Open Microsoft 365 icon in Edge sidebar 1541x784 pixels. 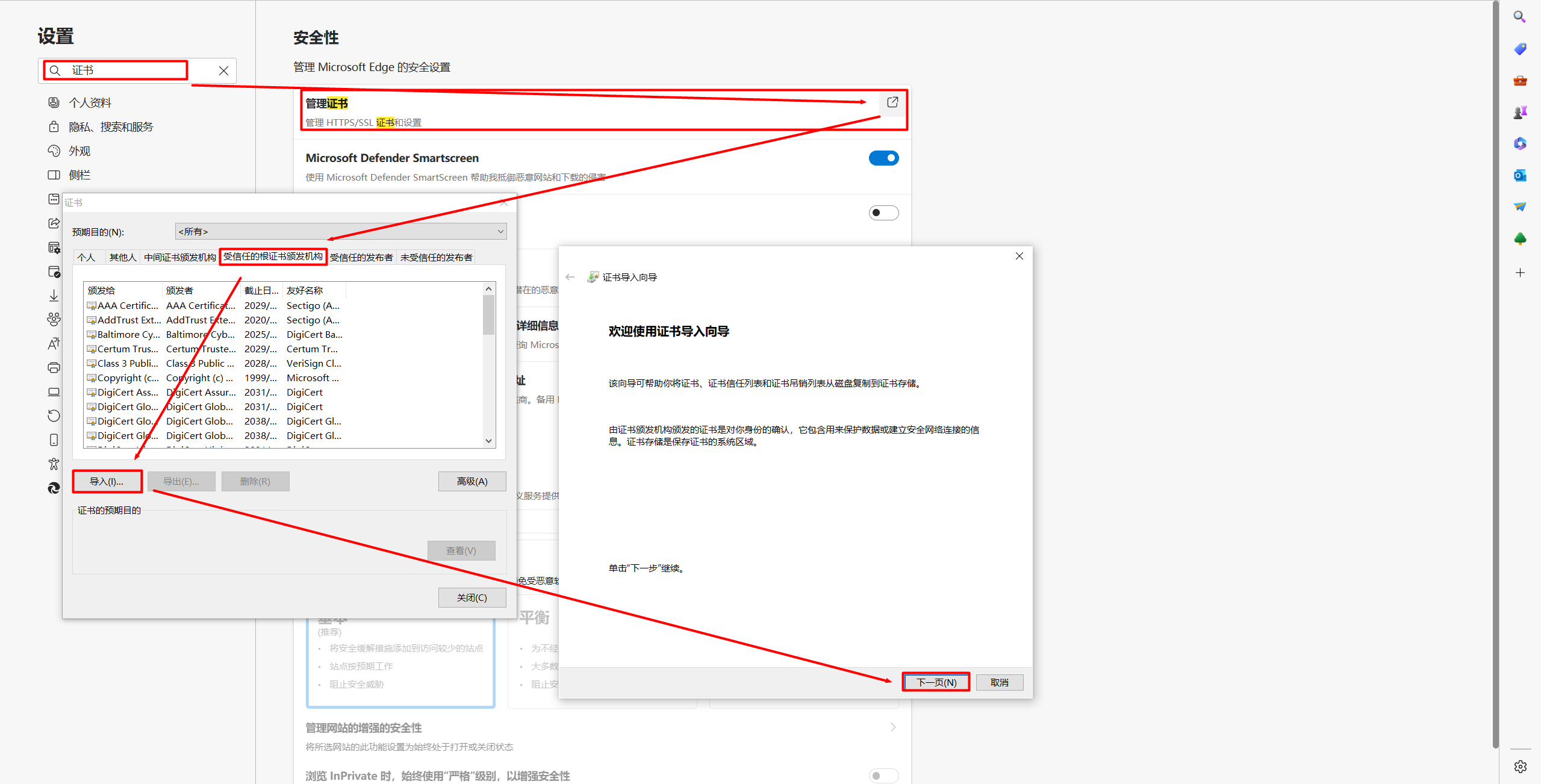click(x=1519, y=143)
